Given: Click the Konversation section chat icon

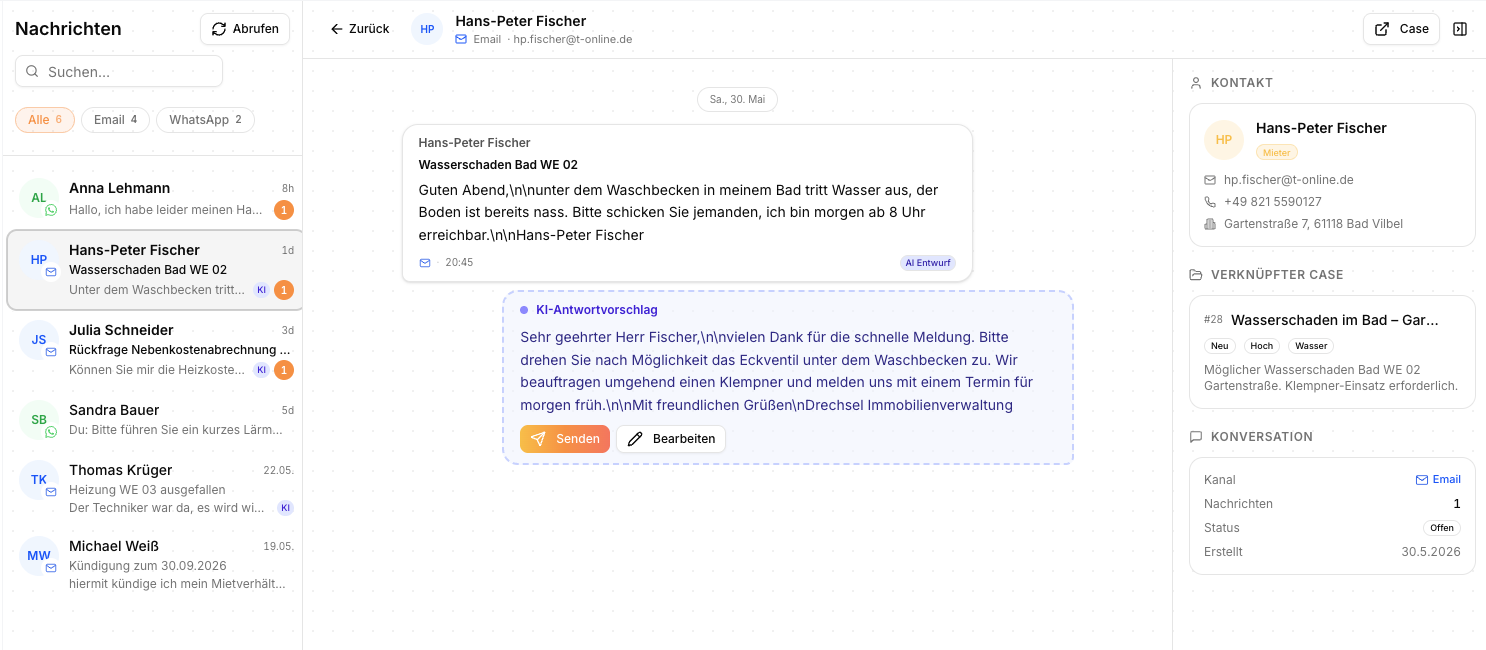Looking at the screenshot, I should coord(1196,437).
